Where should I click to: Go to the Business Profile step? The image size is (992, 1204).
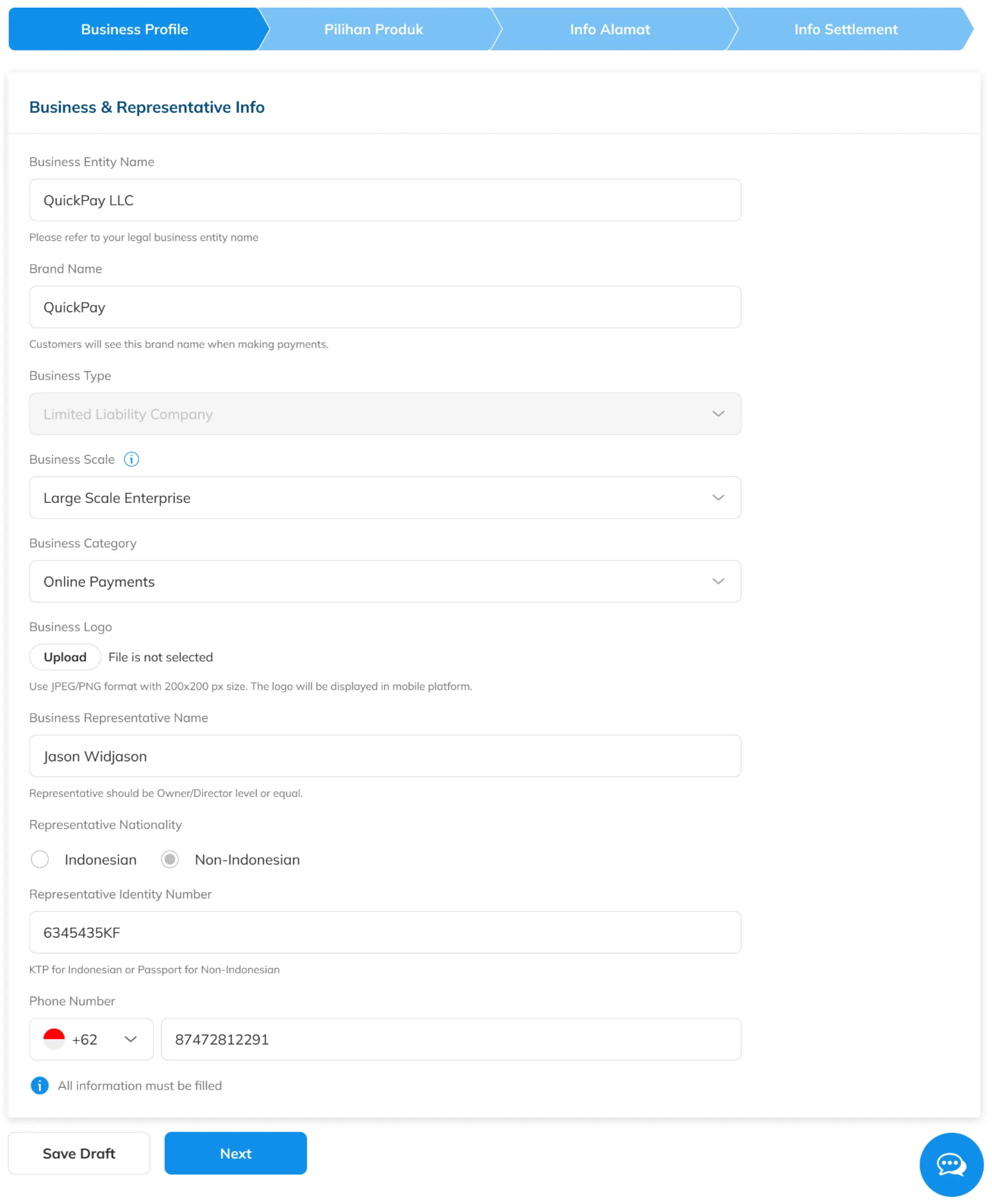coord(135,30)
